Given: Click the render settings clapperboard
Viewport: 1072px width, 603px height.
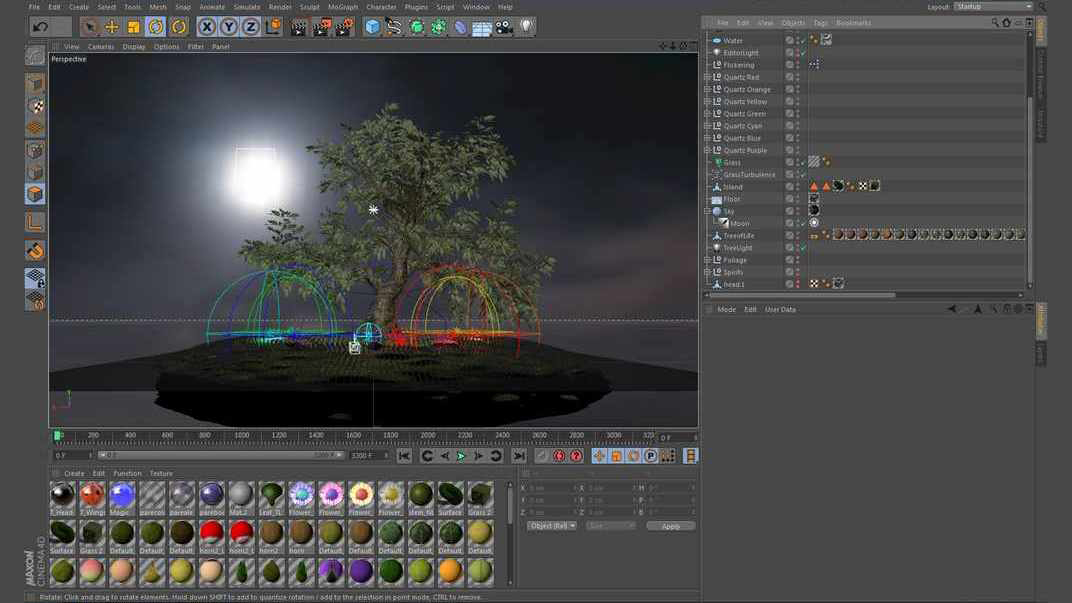Looking at the screenshot, I should click(x=344, y=27).
